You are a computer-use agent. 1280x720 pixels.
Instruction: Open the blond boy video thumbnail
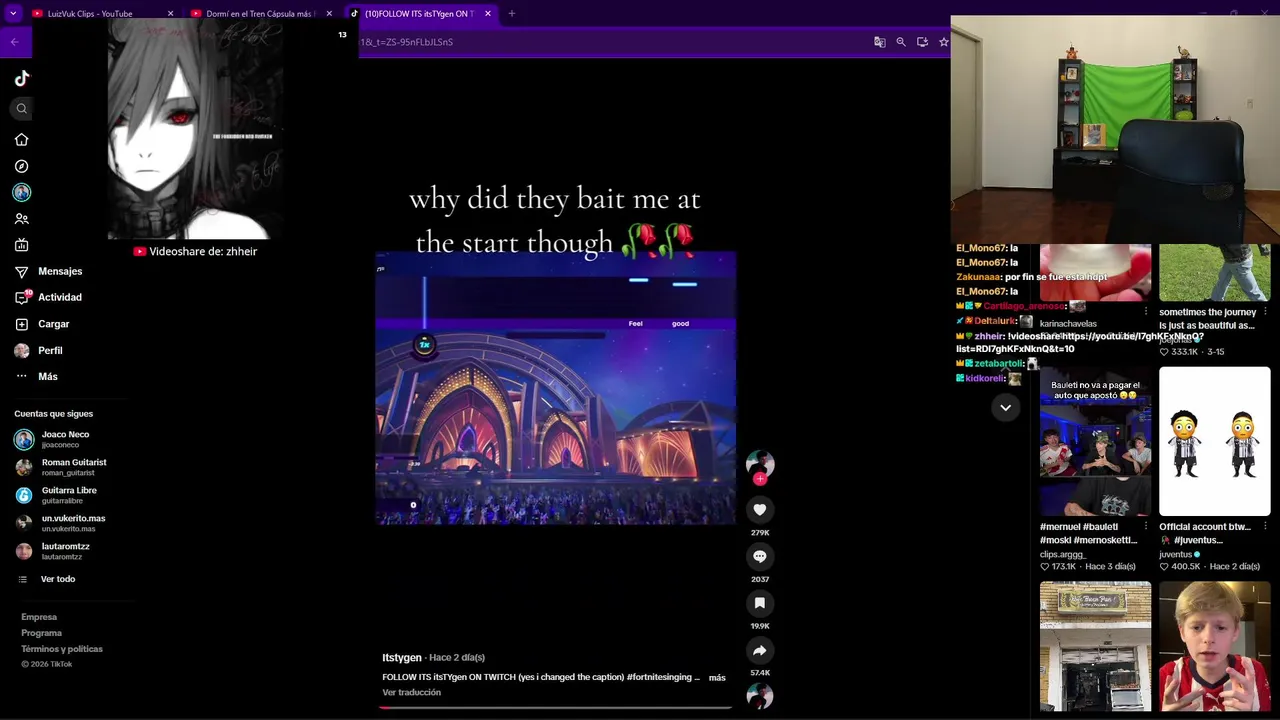click(1214, 646)
